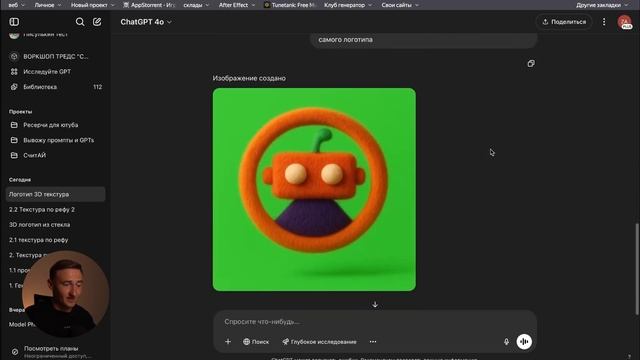Open the generated orange robot logo image
This screenshot has width=640, height=360.
[x=314, y=189]
